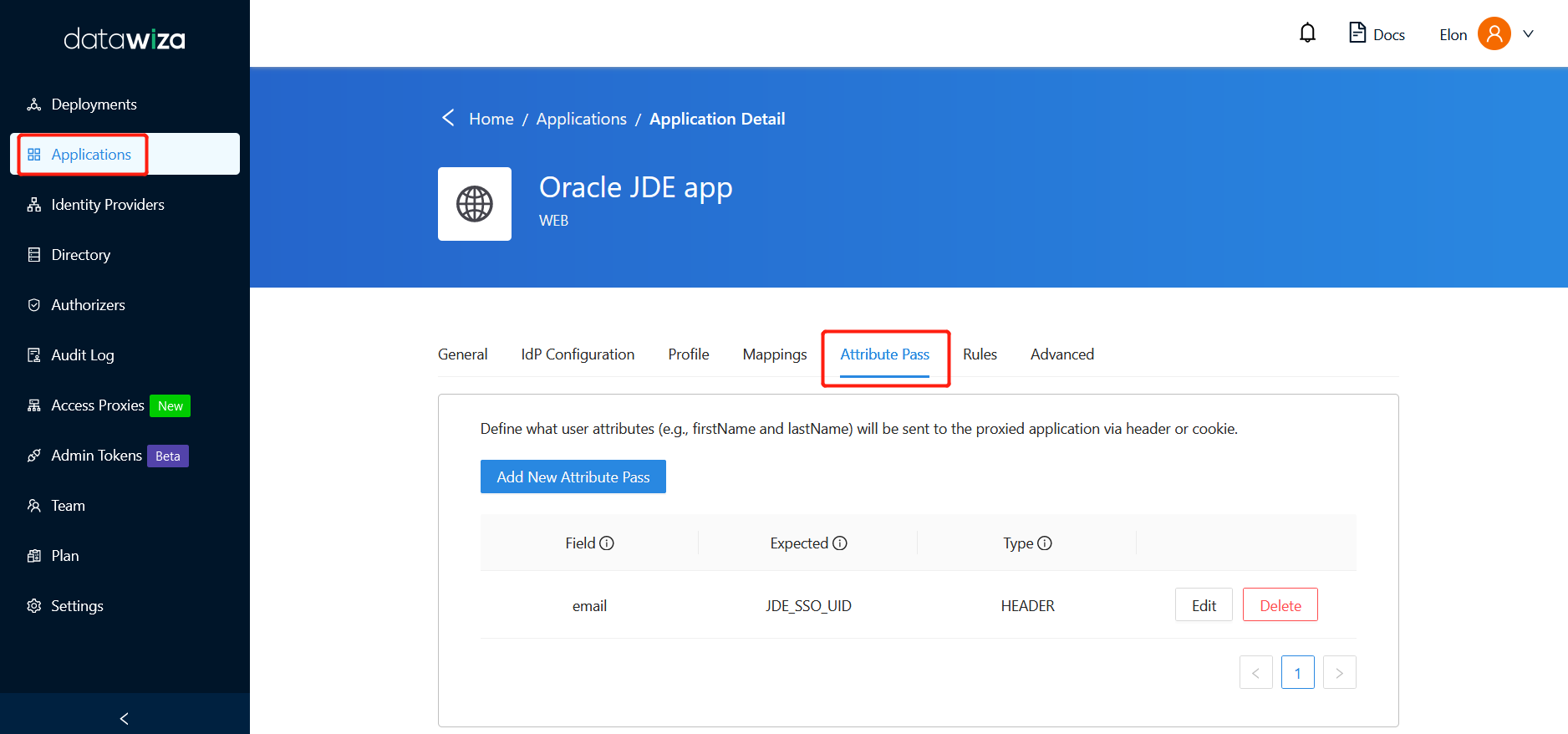Go to previous table page
Image resolution: width=1568 pixels, height=734 pixels.
coord(1256,672)
